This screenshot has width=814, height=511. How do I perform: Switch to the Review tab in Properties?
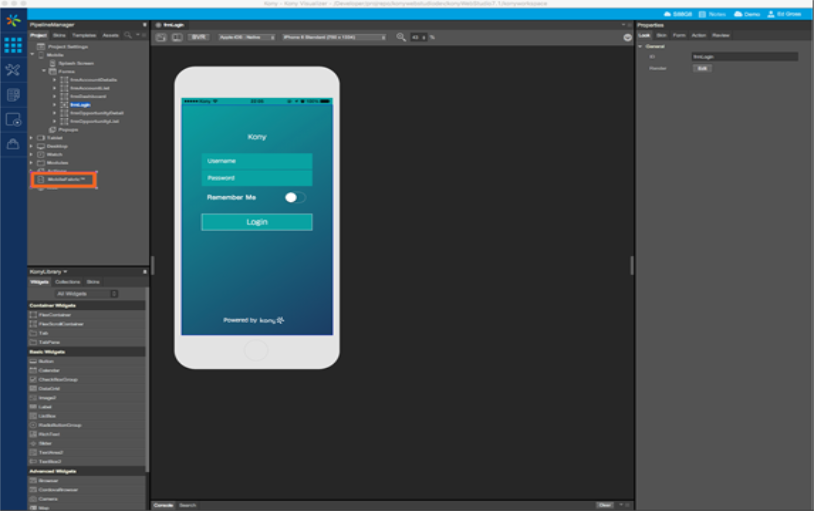coord(721,35)
